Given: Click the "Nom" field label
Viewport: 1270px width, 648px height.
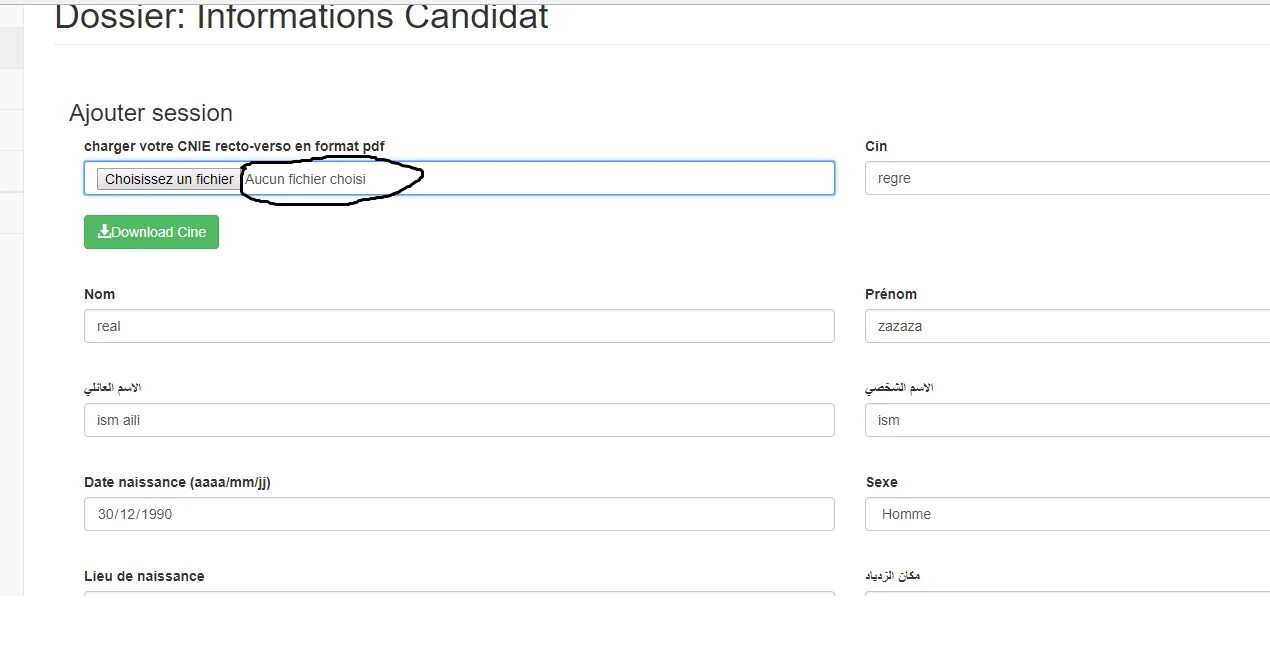Looking at the screenshot, I should [99, 294].
